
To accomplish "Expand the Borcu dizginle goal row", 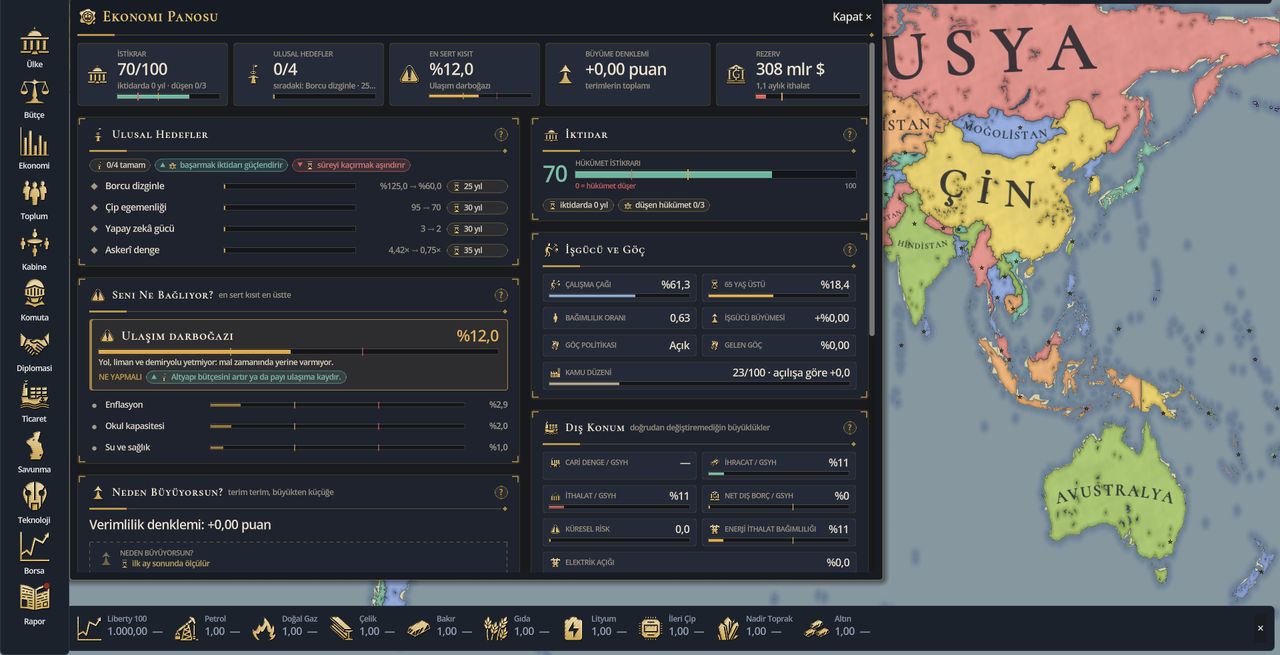I will click(299, 186).
